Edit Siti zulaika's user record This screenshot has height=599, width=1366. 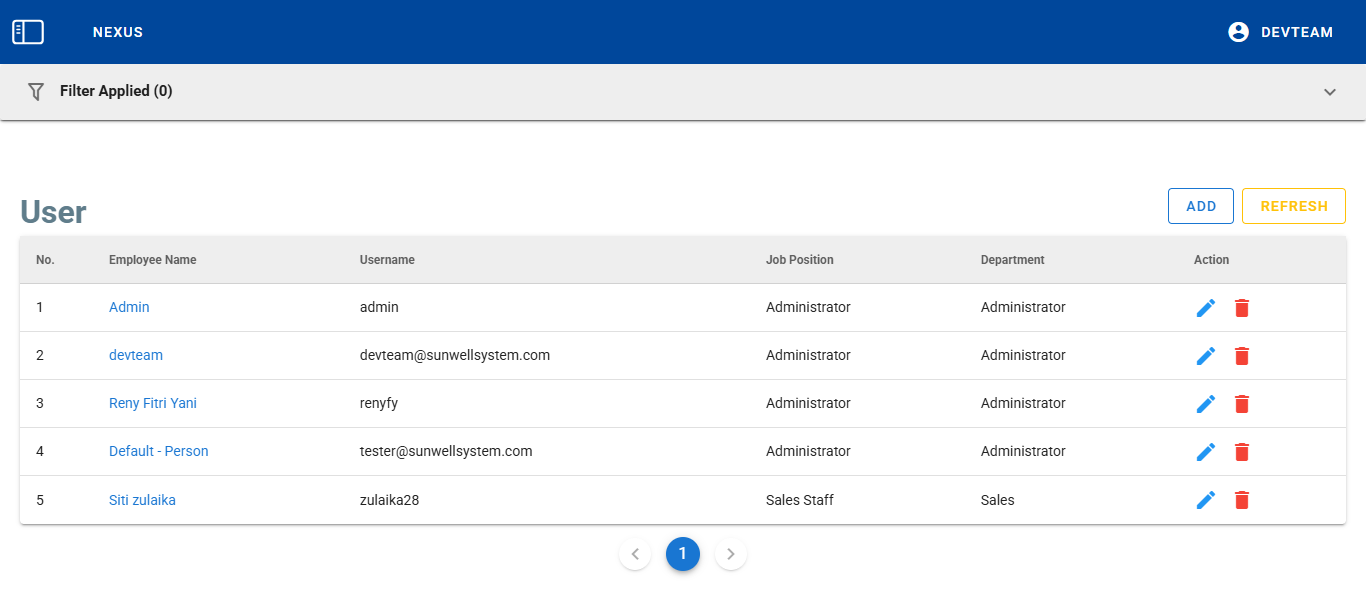tap(1206, 500)
